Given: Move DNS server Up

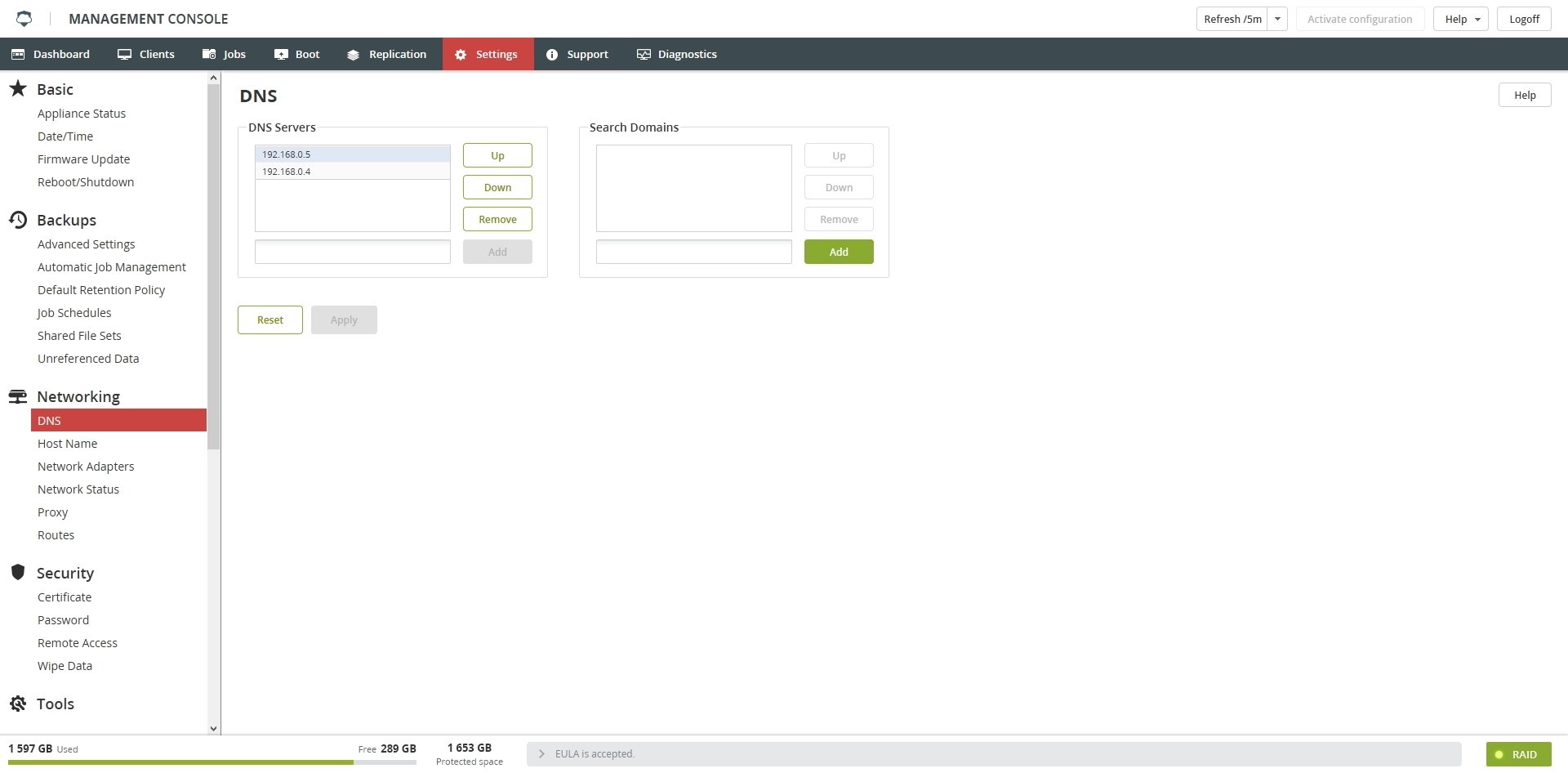Looking at the screenshot, I should pos(497,155).
